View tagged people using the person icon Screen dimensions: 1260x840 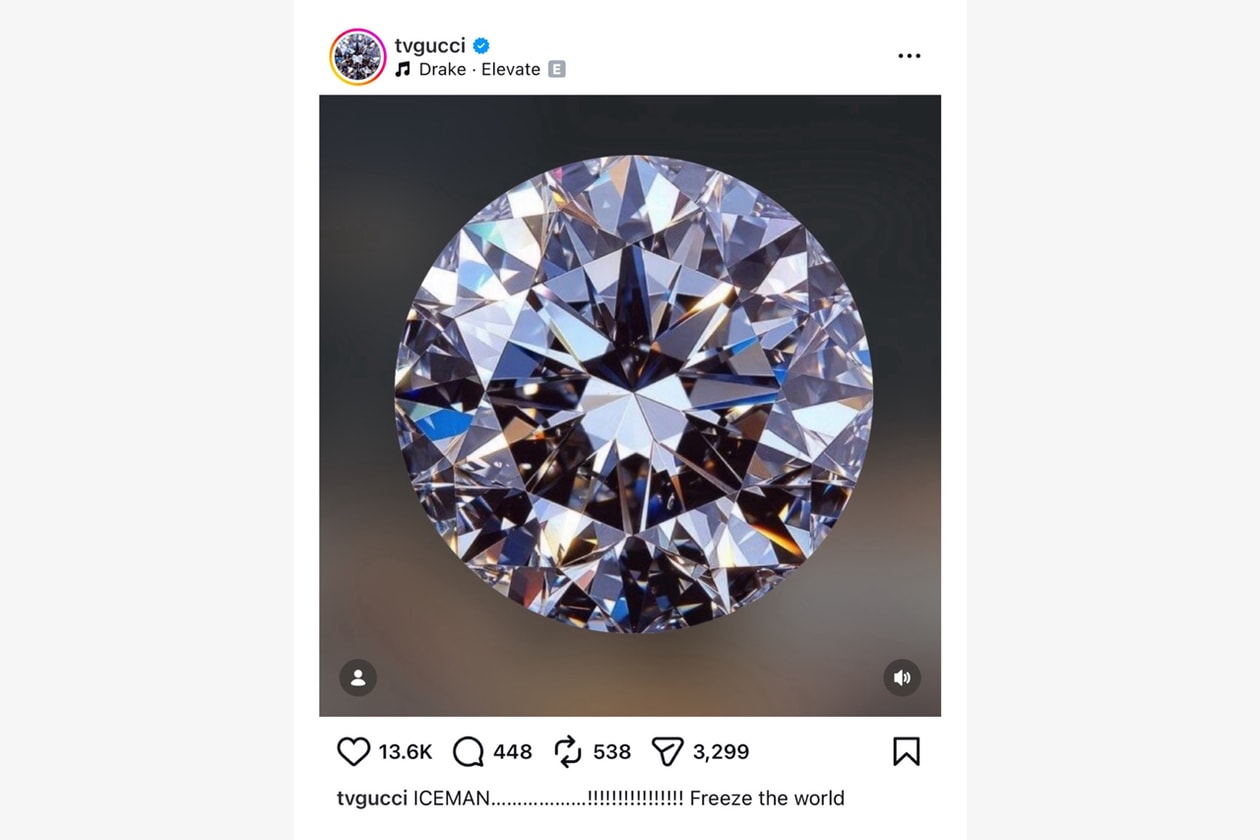(359, 678)
